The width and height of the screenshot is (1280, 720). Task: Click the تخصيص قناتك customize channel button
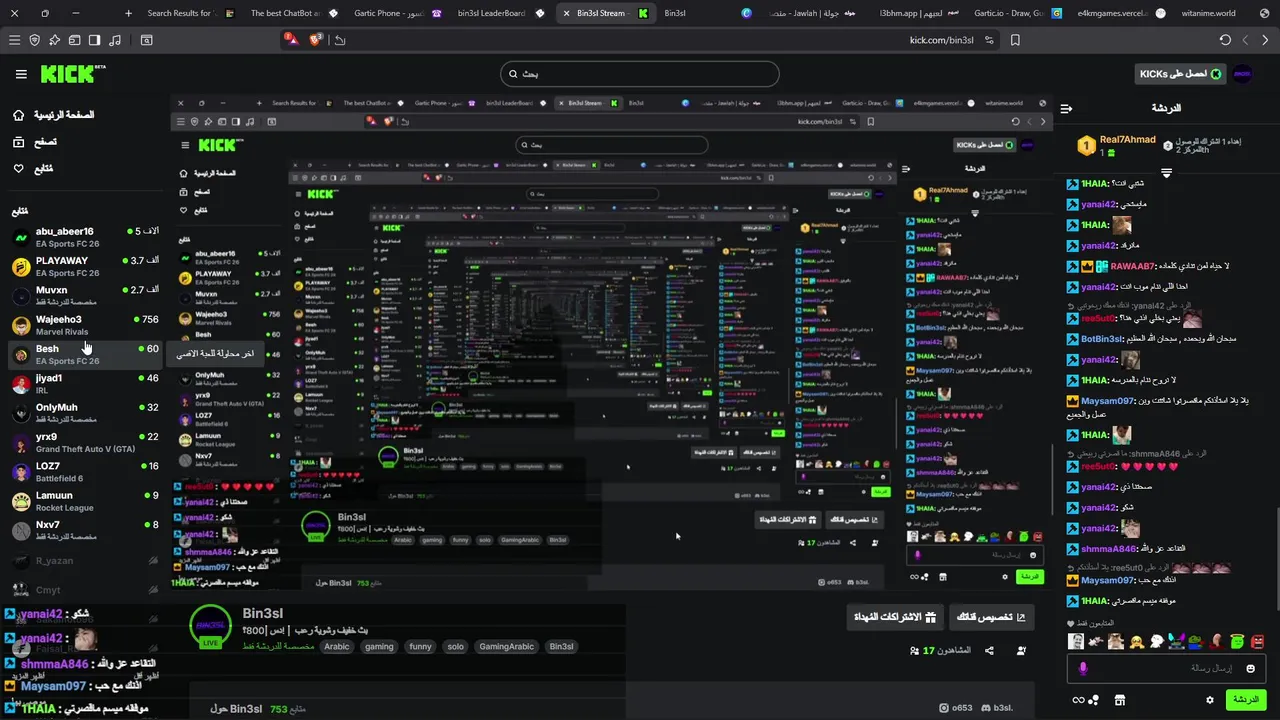[990, 617]
